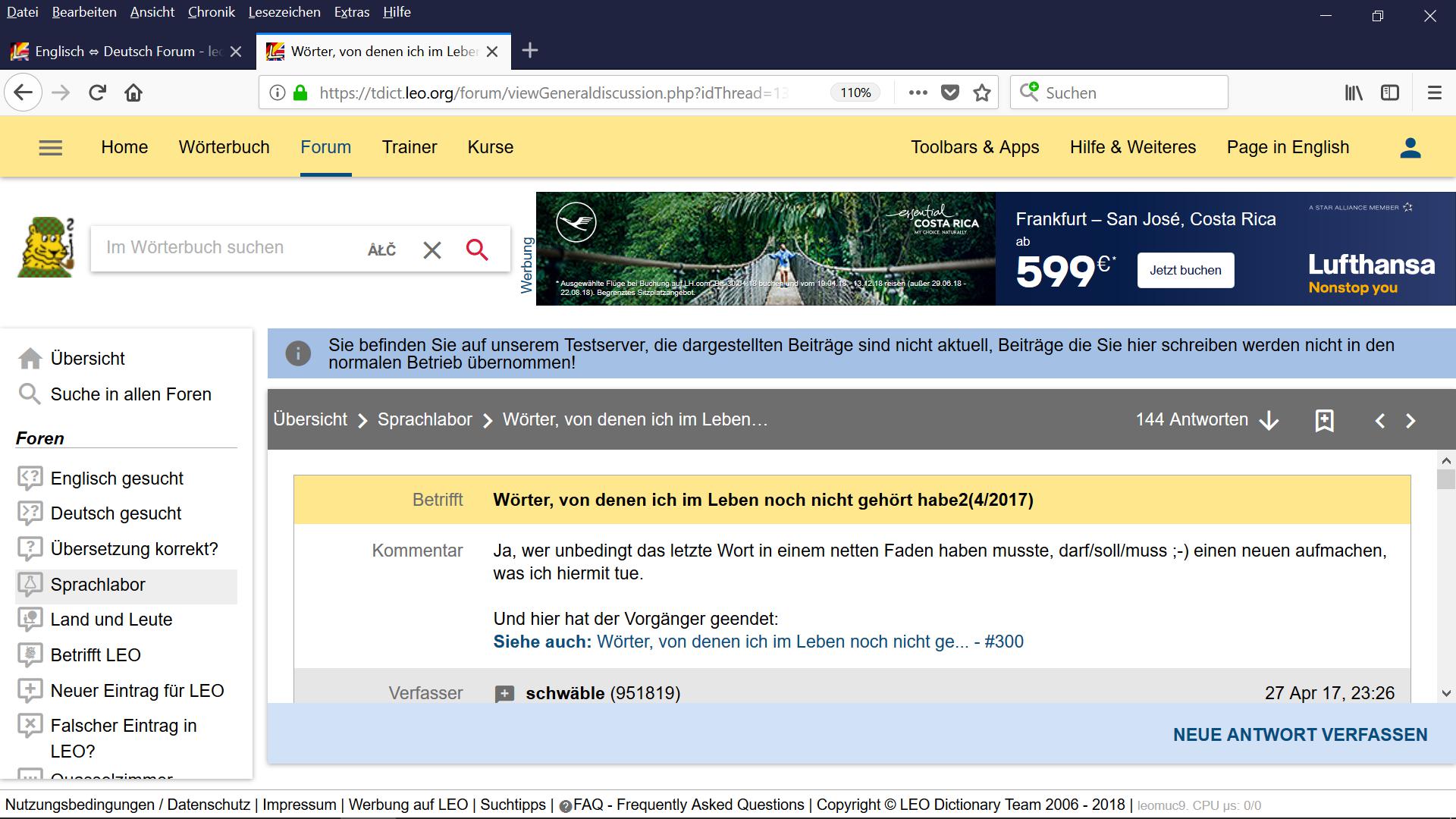The width and height of the screenshot is (1456, 819).
Task: Open the Hilfe menu
Action: 397,12
